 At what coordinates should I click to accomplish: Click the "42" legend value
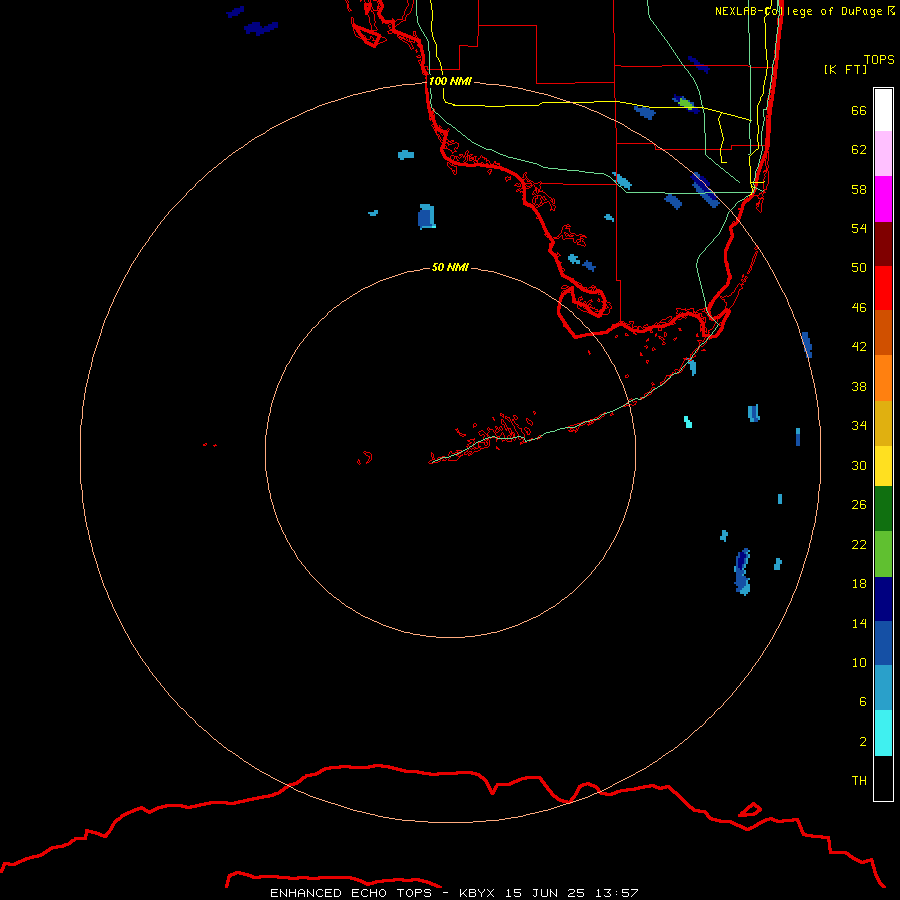pos(859,347)
